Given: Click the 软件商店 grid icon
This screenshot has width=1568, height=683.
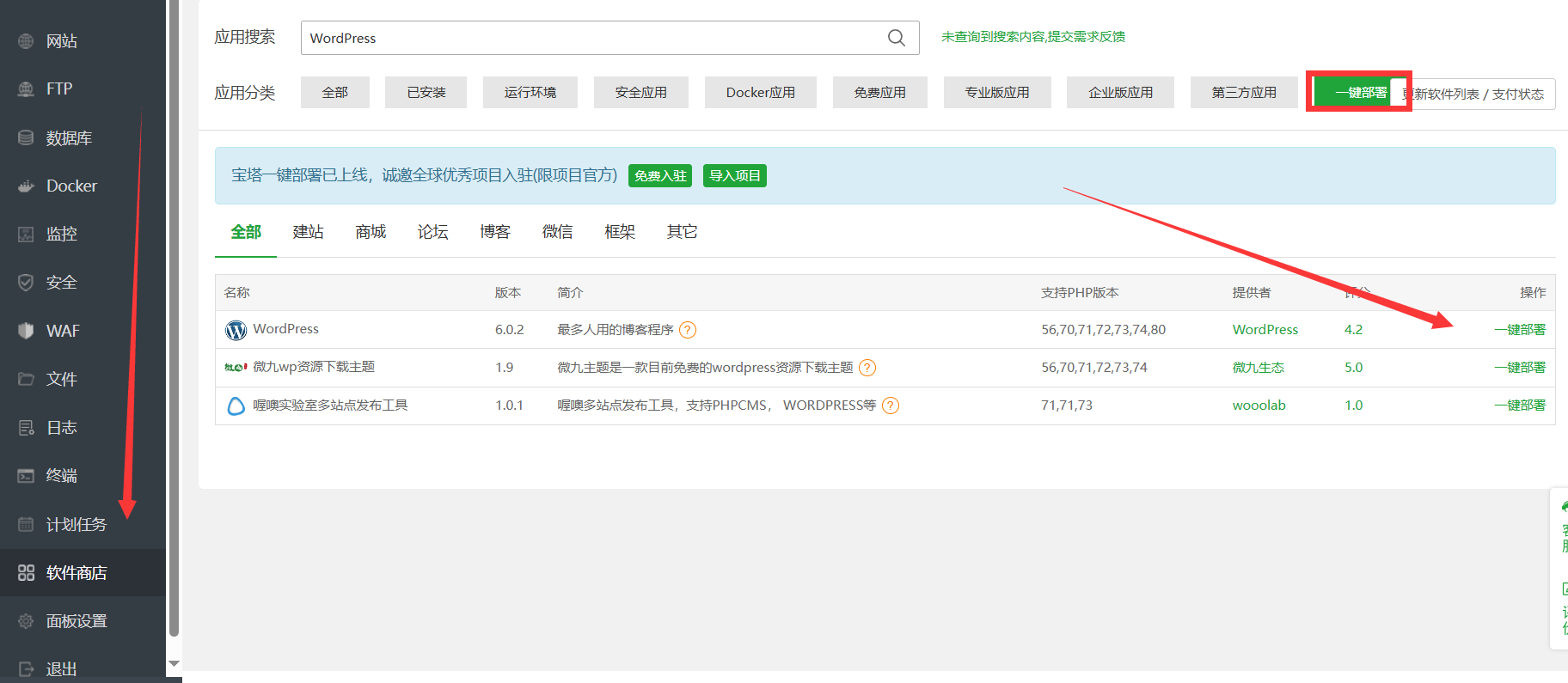Looking at the screenshot, I should click(x=26, y=573).
